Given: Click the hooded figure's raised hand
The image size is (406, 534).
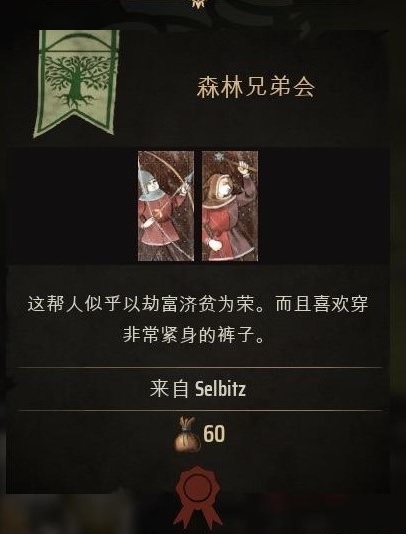Looking at the screenshot, I should click(244, 168).
